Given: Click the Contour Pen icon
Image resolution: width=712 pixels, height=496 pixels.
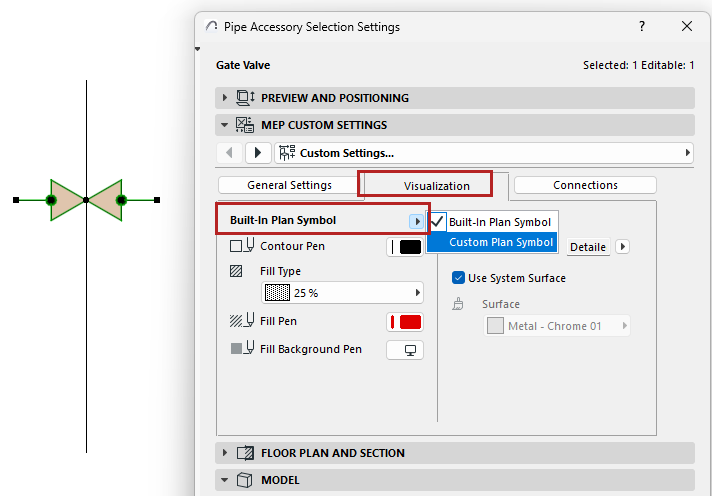Looking at the screenshot, I should coord(242,246).
